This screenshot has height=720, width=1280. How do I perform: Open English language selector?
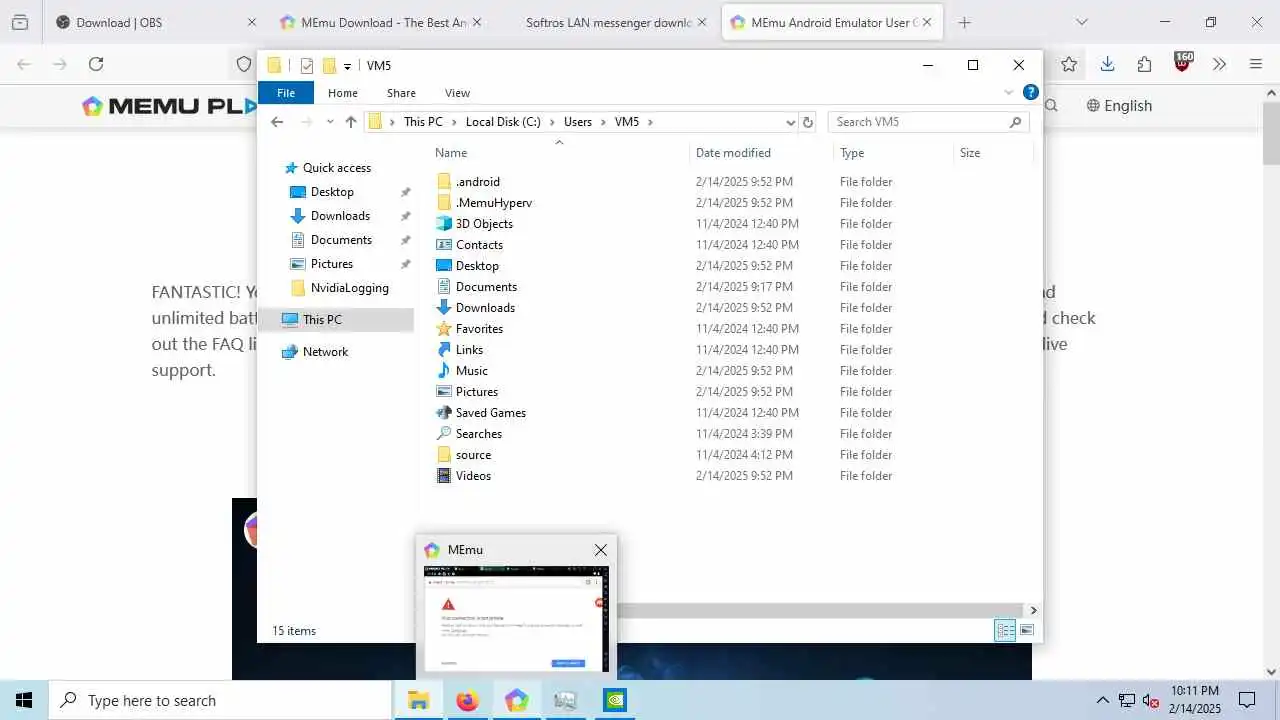pyautogui.click(x=1119, y=106)
